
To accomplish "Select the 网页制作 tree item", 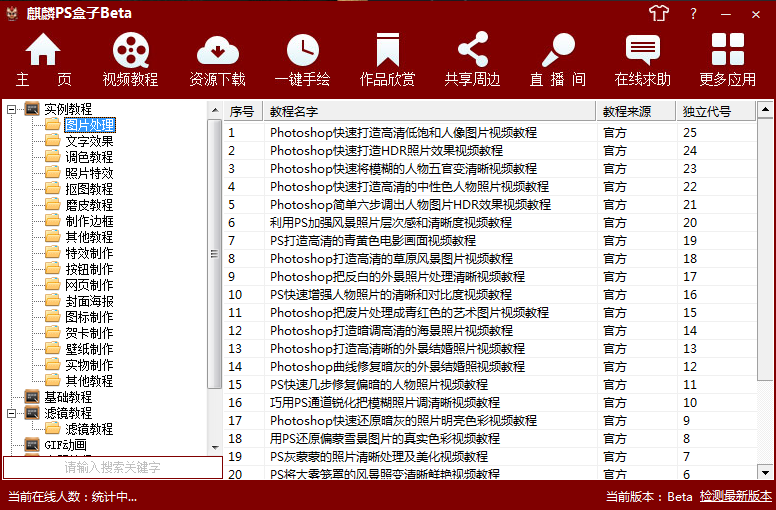I will (x=90, y=285).
